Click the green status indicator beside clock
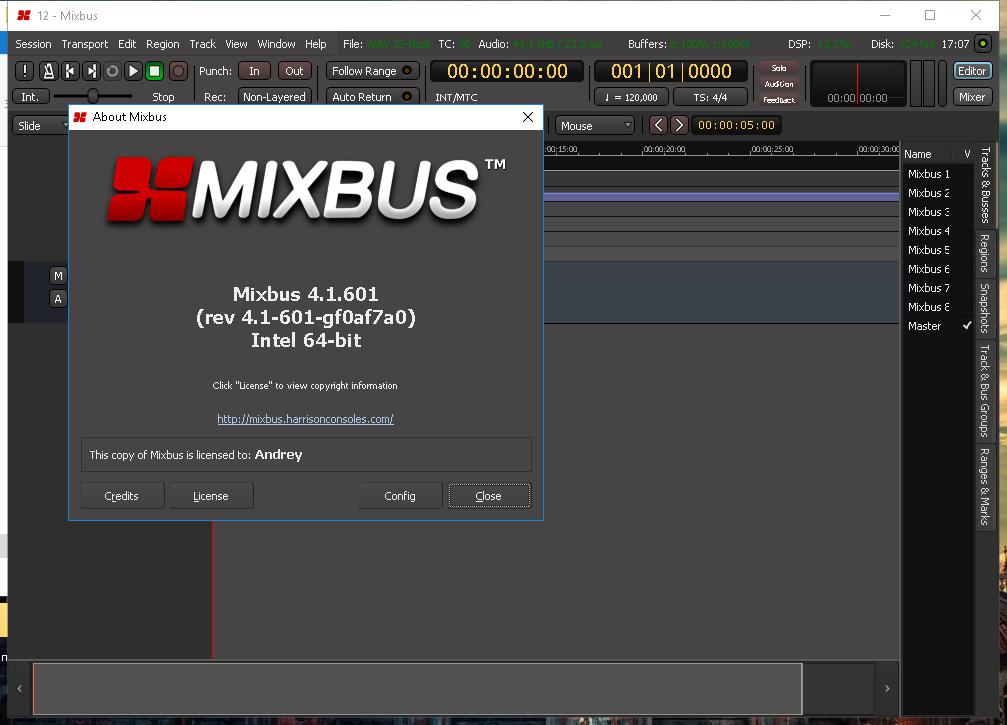The image size is (1007, 725). coord(983,44)
